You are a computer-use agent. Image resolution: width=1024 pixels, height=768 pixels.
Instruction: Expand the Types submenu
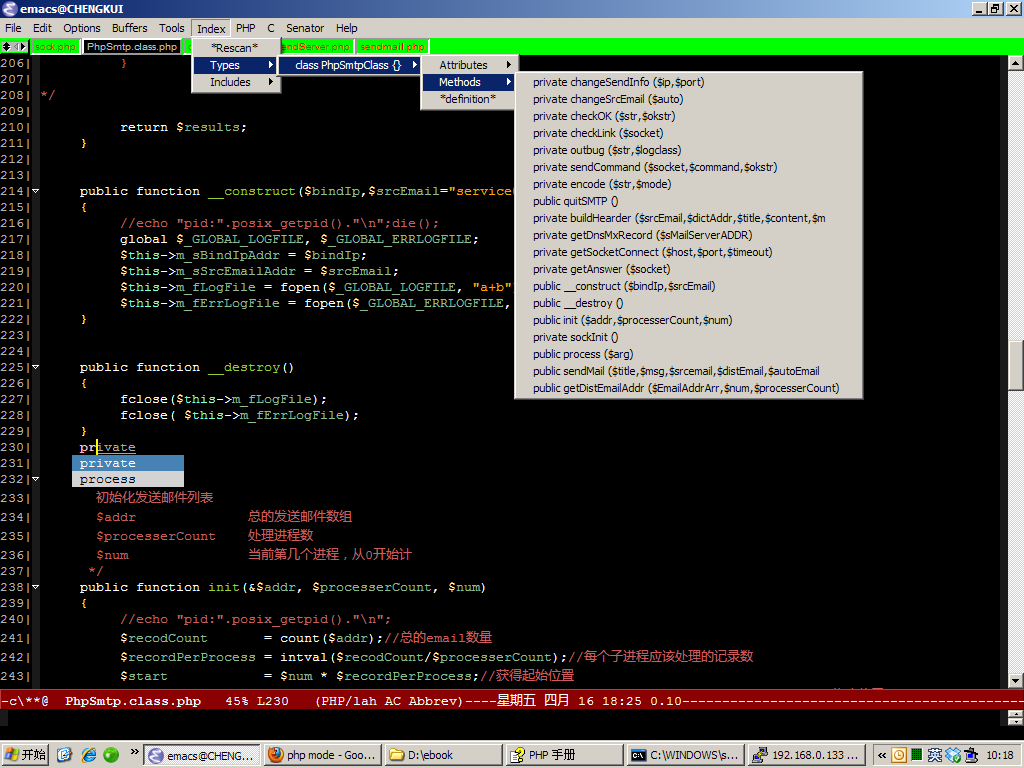click(236, 65)
